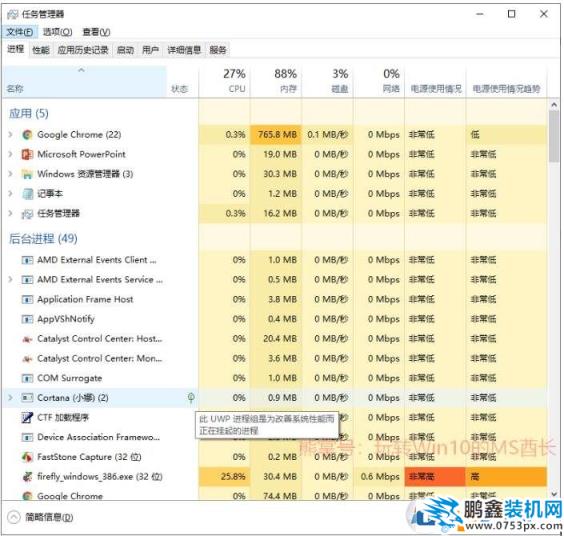564x536 pixels.
Task: Click the Google Chrome app icon
Action: (27, 135)
